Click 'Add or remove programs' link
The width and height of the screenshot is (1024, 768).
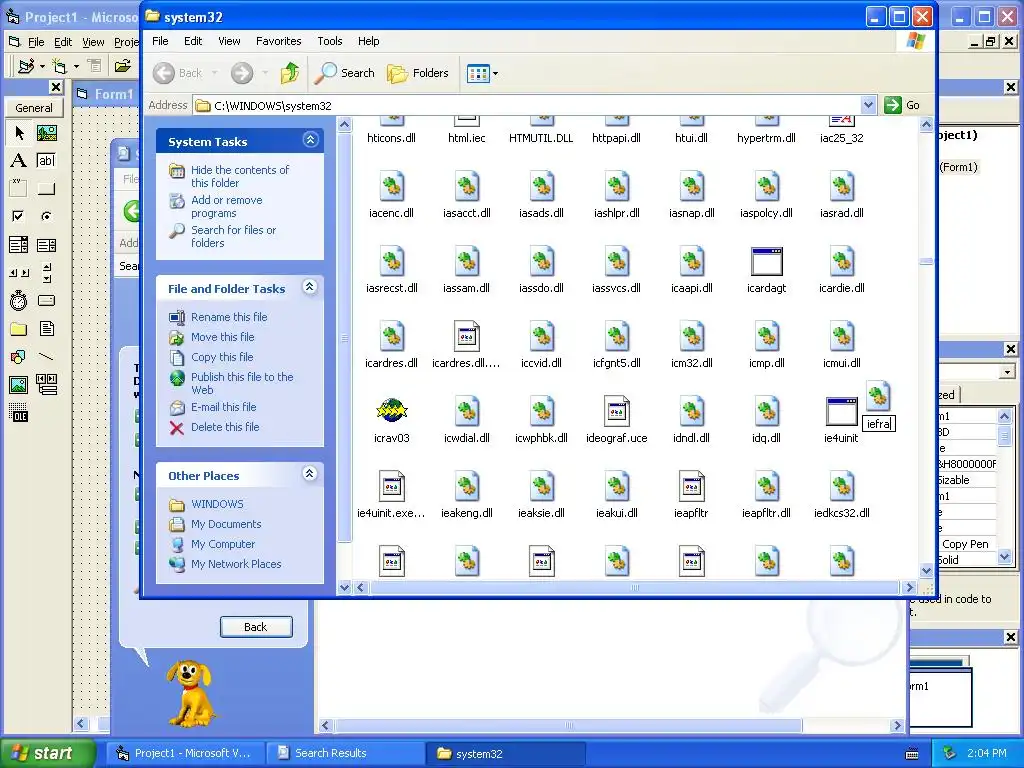click(227, 206)
